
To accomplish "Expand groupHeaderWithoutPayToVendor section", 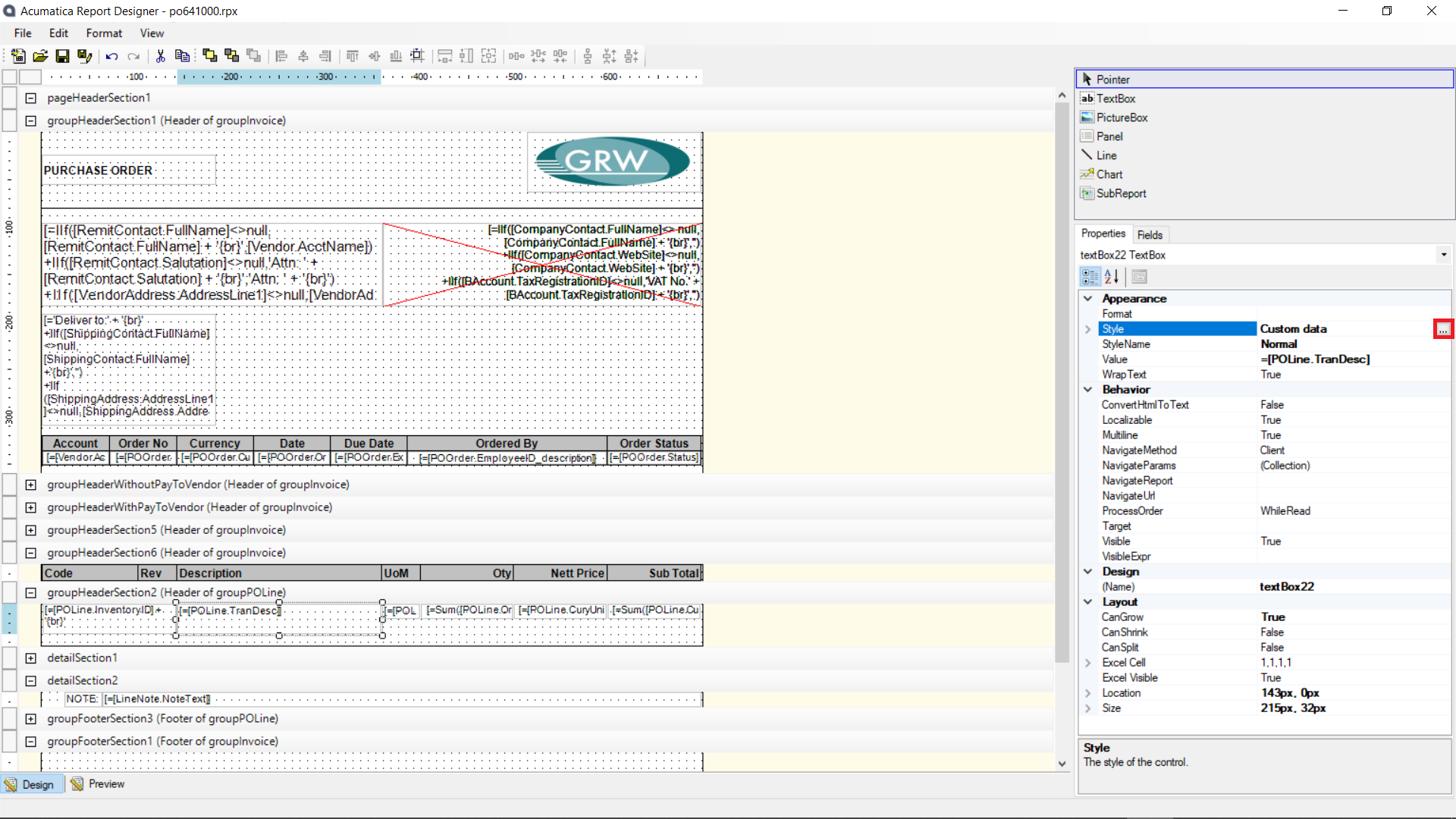I will point(31,485).
